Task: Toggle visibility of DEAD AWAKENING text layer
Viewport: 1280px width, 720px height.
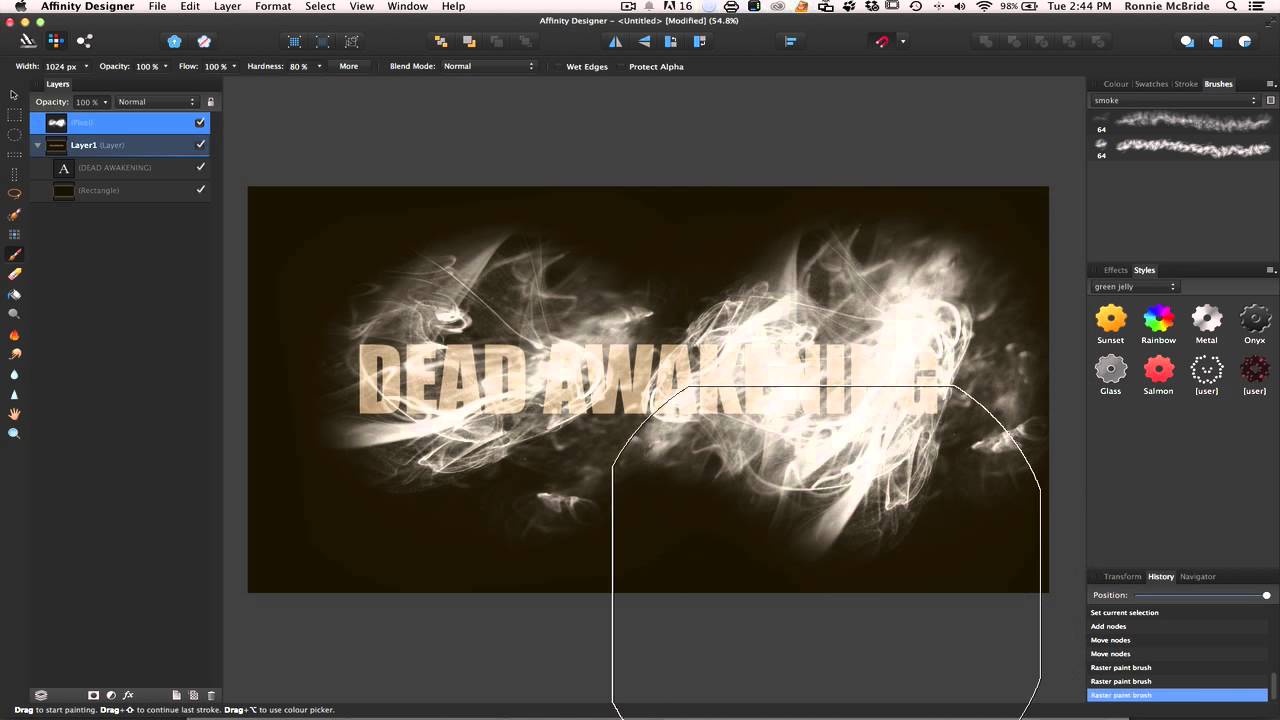Action: 200,167
